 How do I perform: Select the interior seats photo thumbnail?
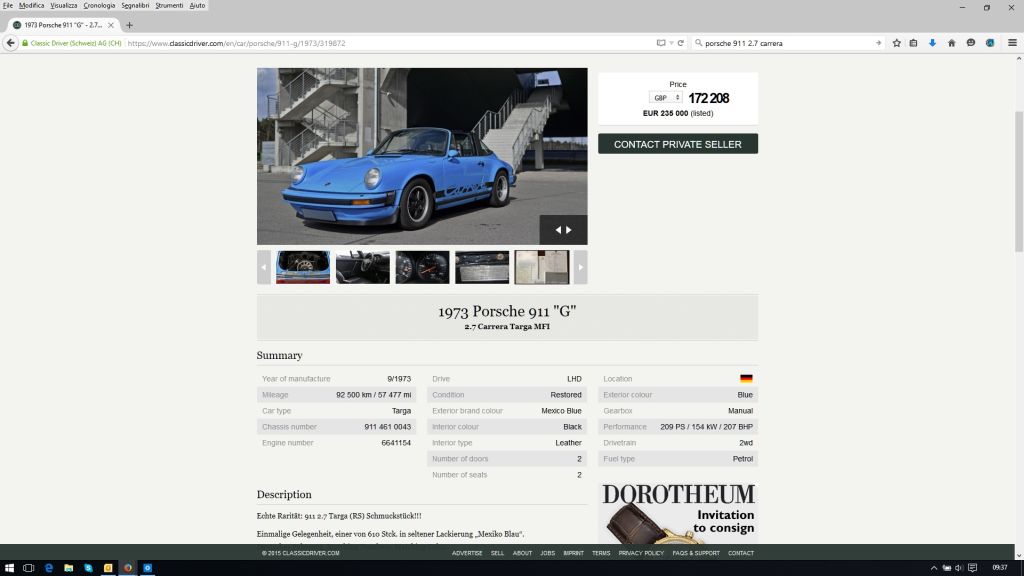tap(362, 267)
